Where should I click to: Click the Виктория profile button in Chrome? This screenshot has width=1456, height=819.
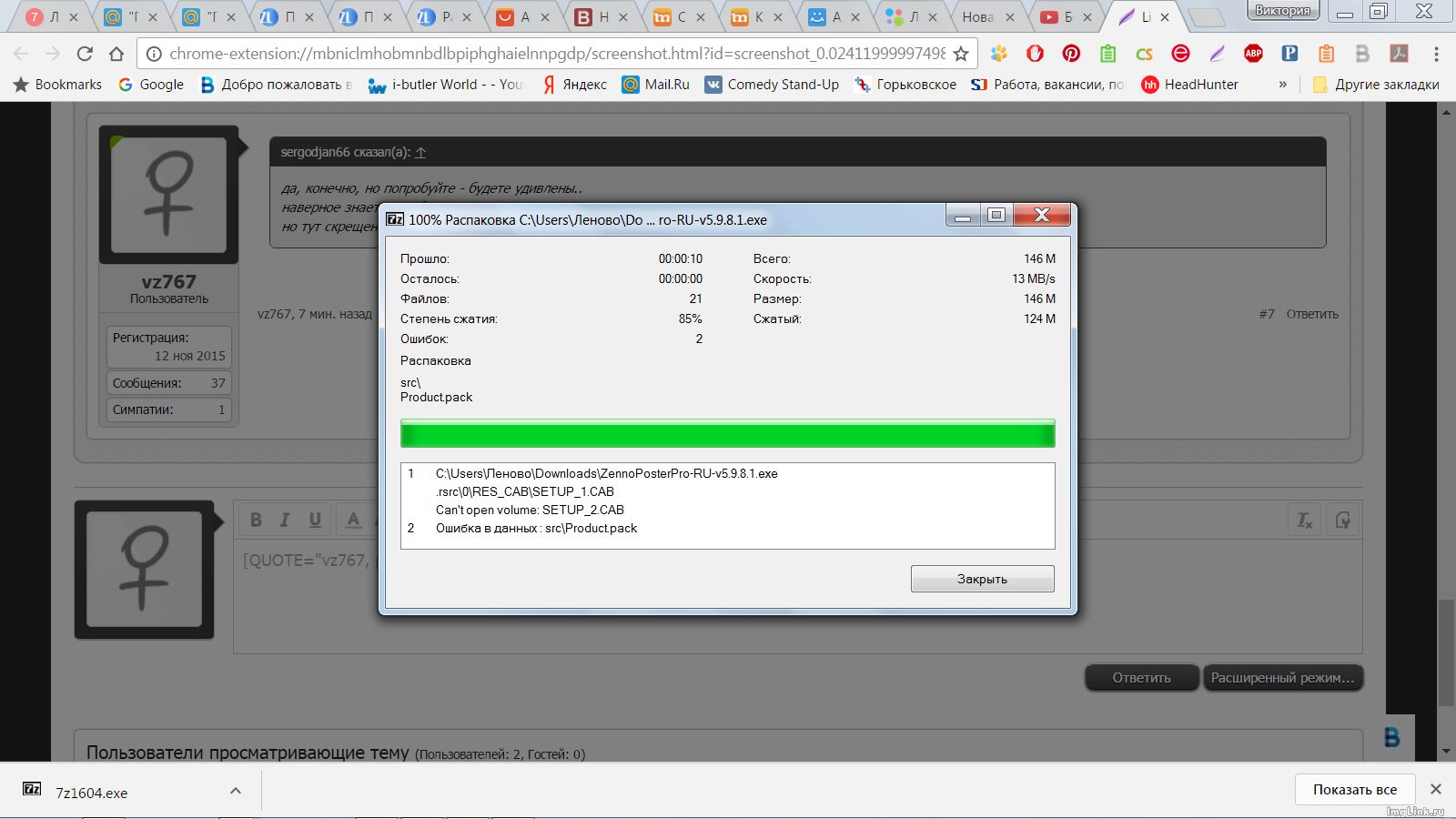point(1282,11)
